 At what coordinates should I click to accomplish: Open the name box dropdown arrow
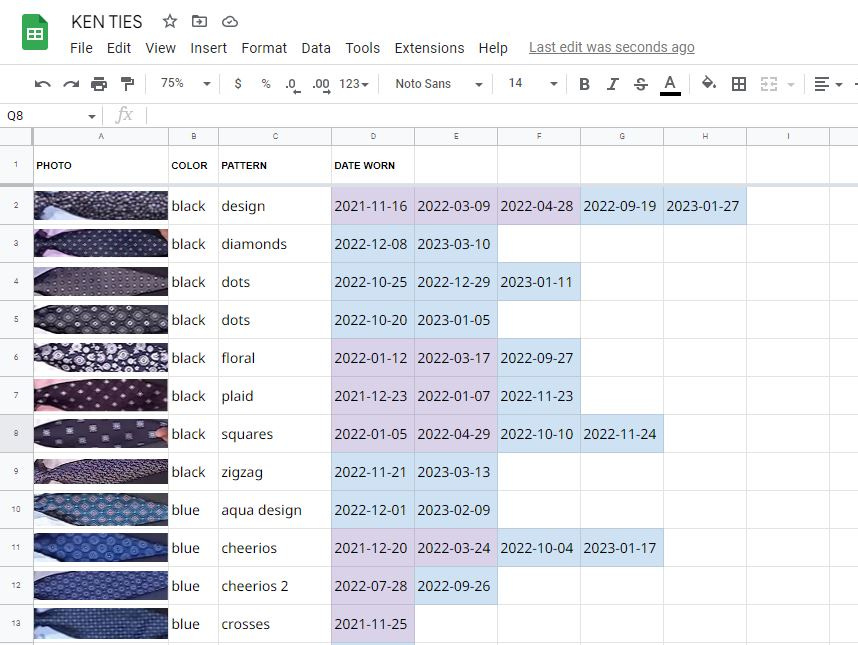[91, 116]
